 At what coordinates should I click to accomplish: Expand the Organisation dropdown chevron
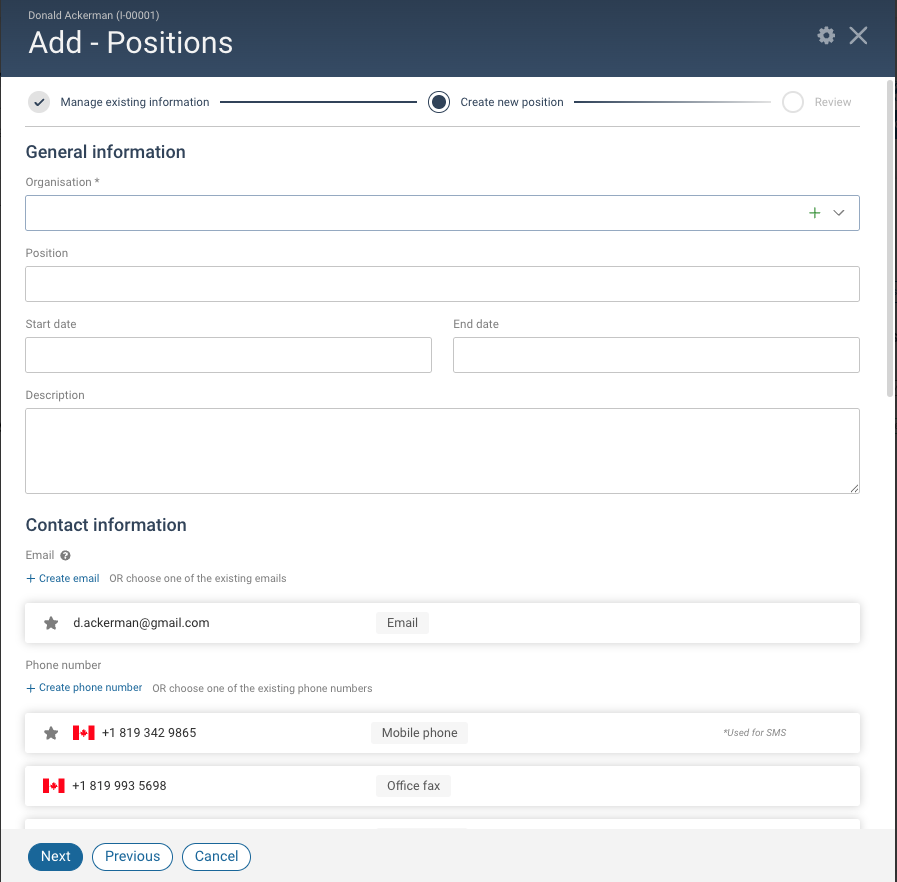point(839,213)
